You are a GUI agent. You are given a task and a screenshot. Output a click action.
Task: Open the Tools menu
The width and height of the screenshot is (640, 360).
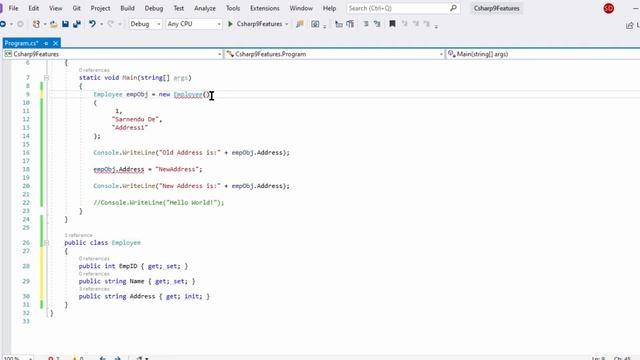[233, 8]
